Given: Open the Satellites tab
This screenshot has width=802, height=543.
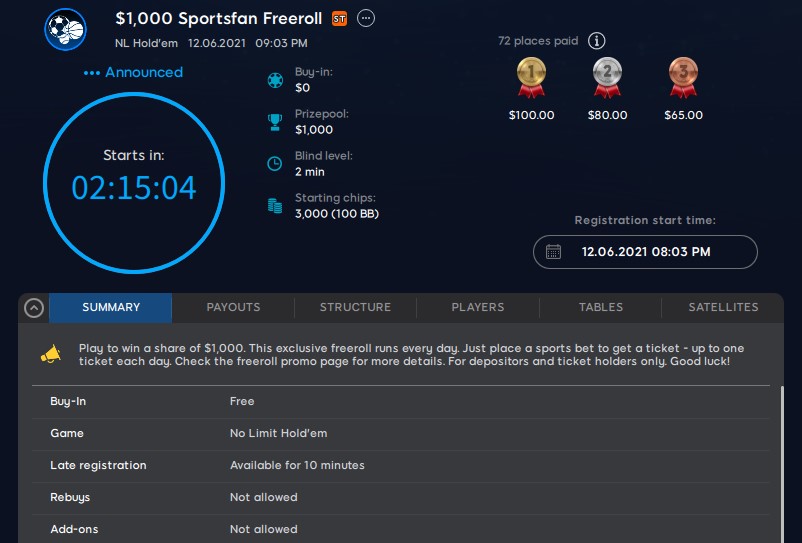Looking at the screenshot, I should 723,307.
